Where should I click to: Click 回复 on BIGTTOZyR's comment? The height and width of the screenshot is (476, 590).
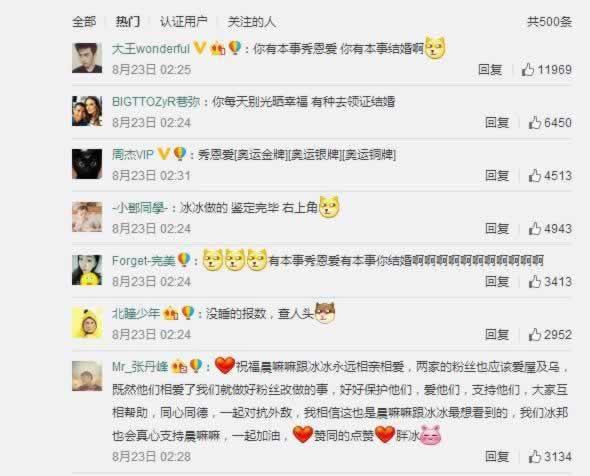click(x=497, y=123)
